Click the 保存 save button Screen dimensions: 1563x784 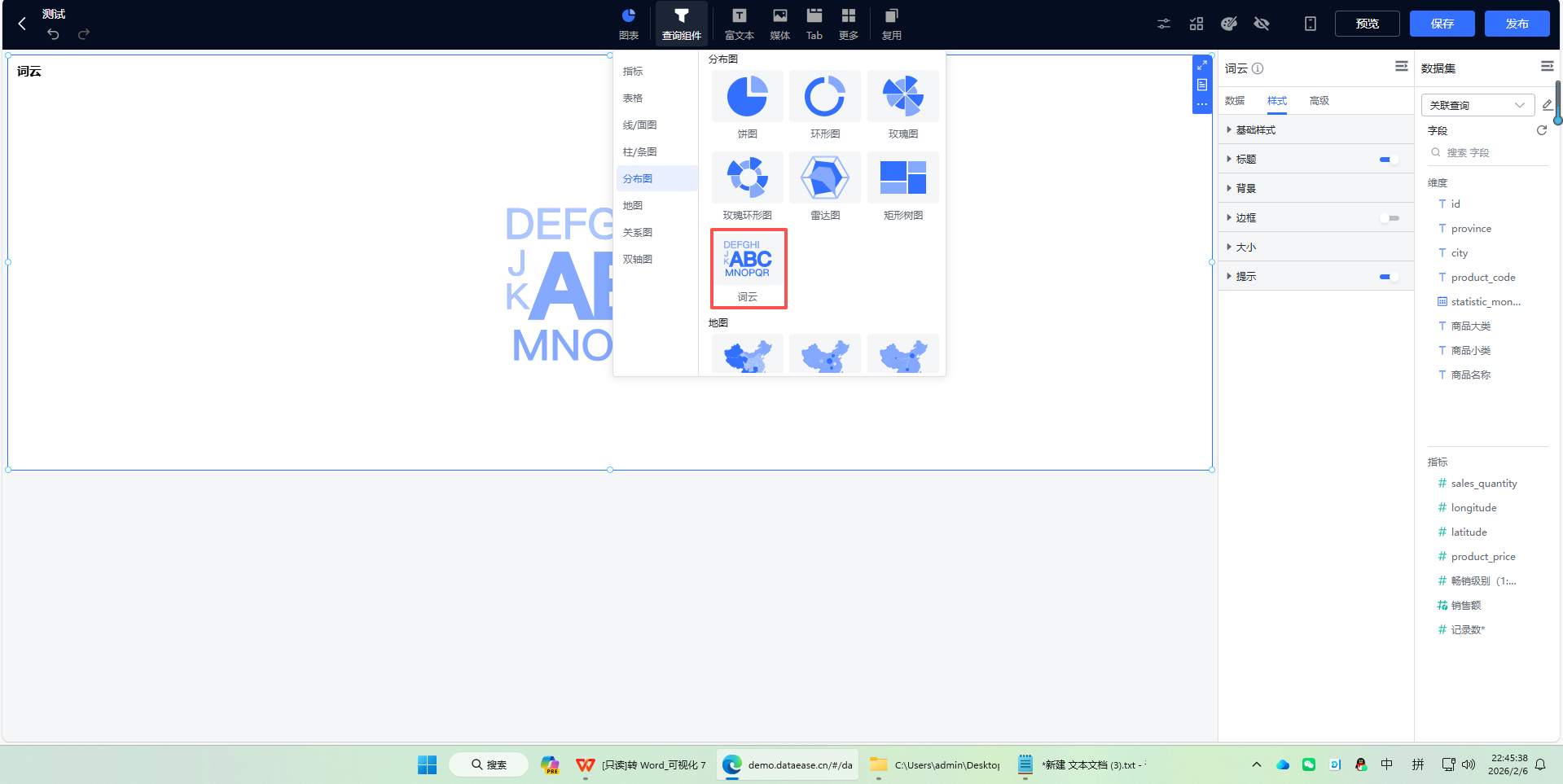1442,24
